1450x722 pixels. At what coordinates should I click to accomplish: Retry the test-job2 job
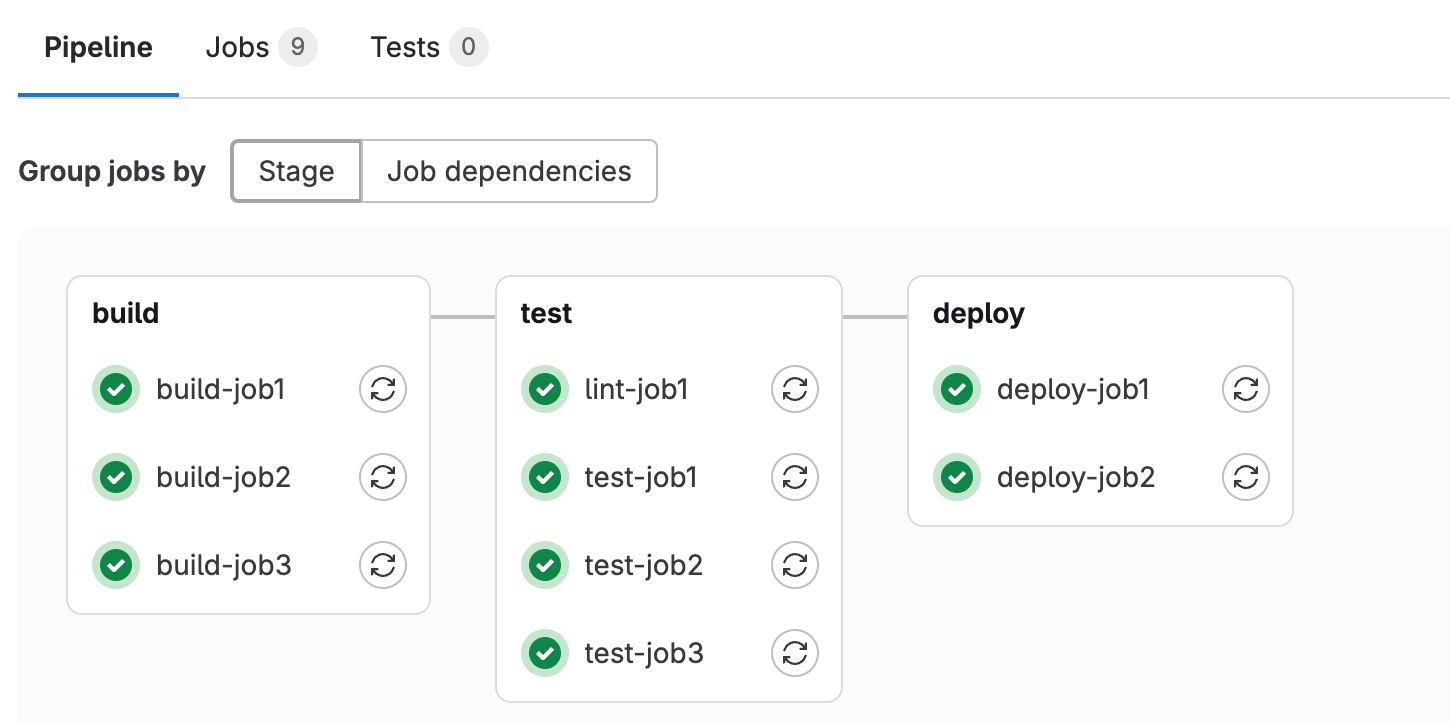794,565
